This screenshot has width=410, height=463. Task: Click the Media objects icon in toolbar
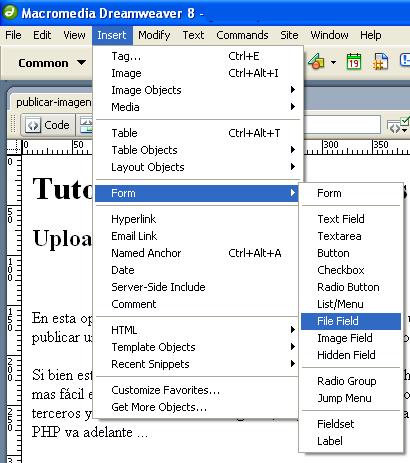316,61
